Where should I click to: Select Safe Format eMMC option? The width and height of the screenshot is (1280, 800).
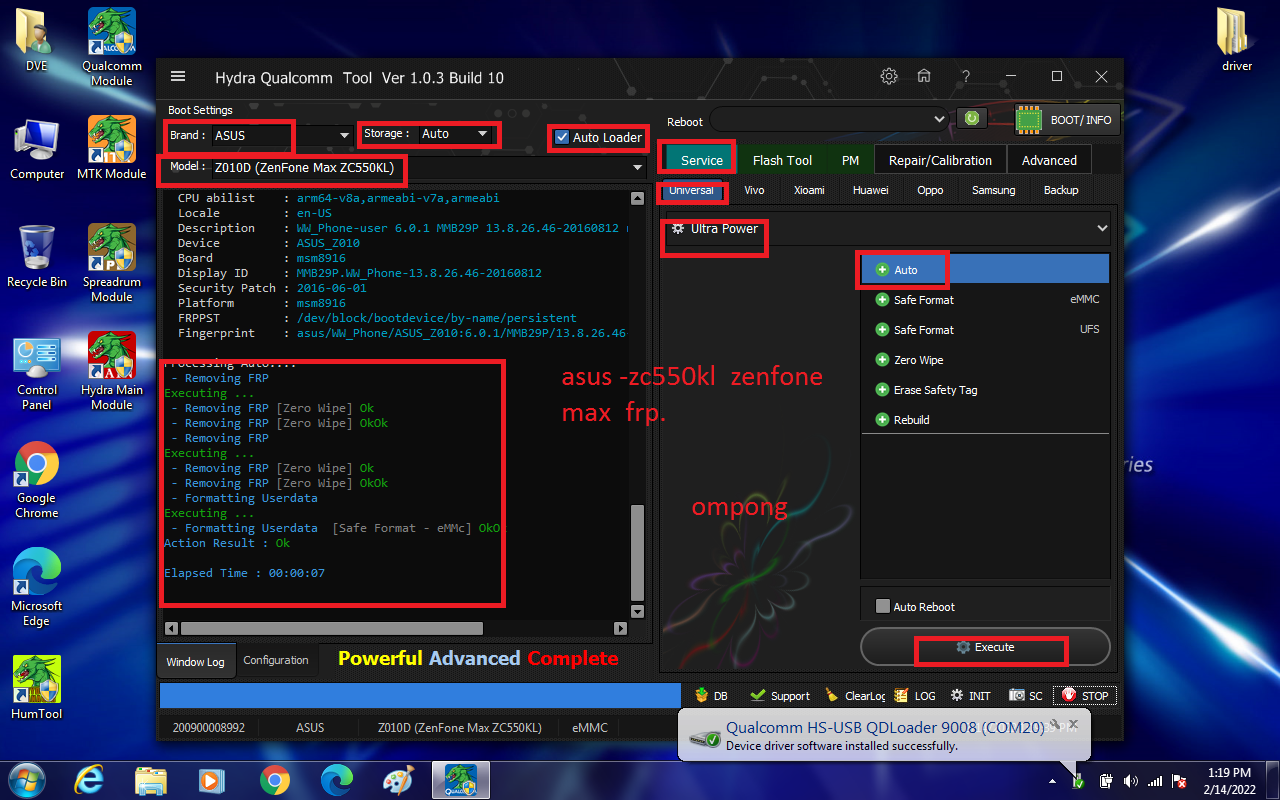point(985,300)
